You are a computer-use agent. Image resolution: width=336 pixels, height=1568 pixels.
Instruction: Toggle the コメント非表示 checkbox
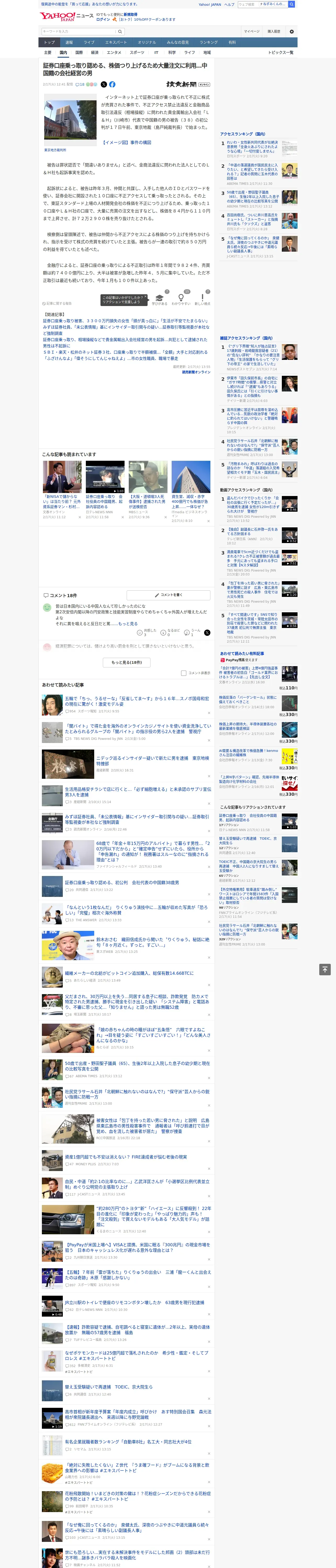click(x=183, y=673)
